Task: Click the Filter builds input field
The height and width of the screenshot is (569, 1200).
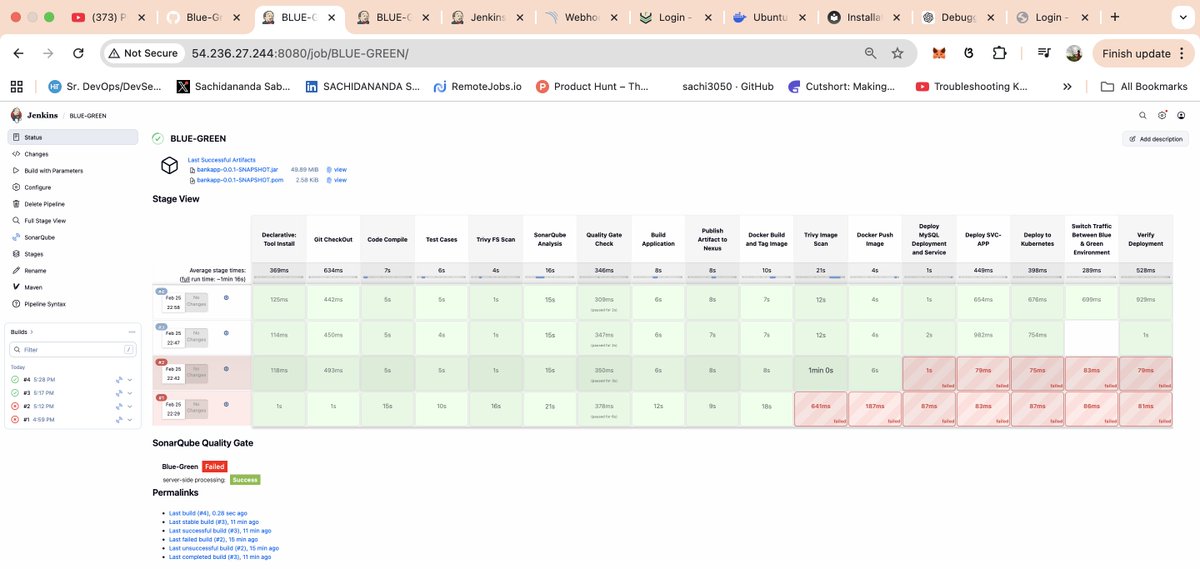Action: click(x=73, y=349)
